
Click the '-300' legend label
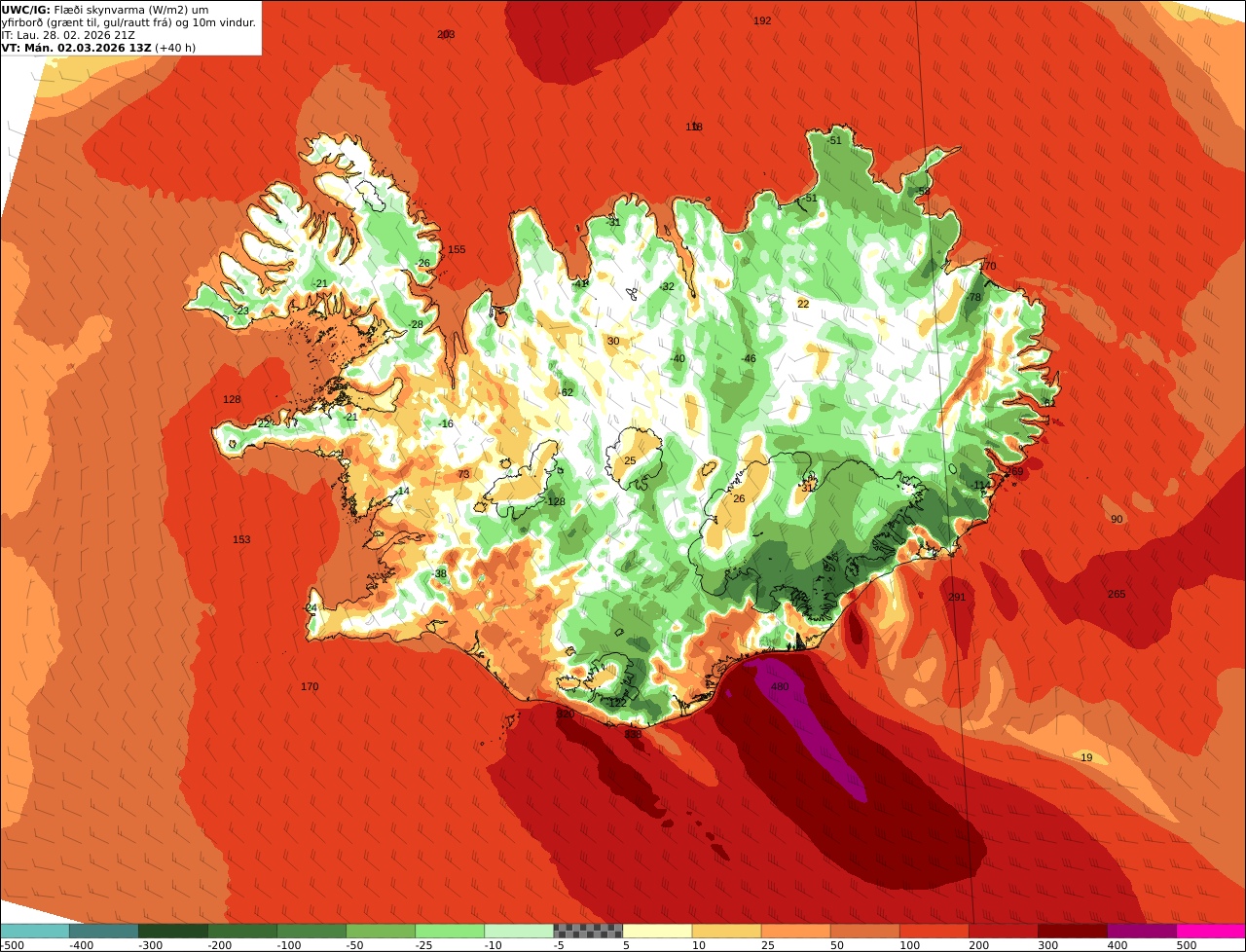pos(150,945)
